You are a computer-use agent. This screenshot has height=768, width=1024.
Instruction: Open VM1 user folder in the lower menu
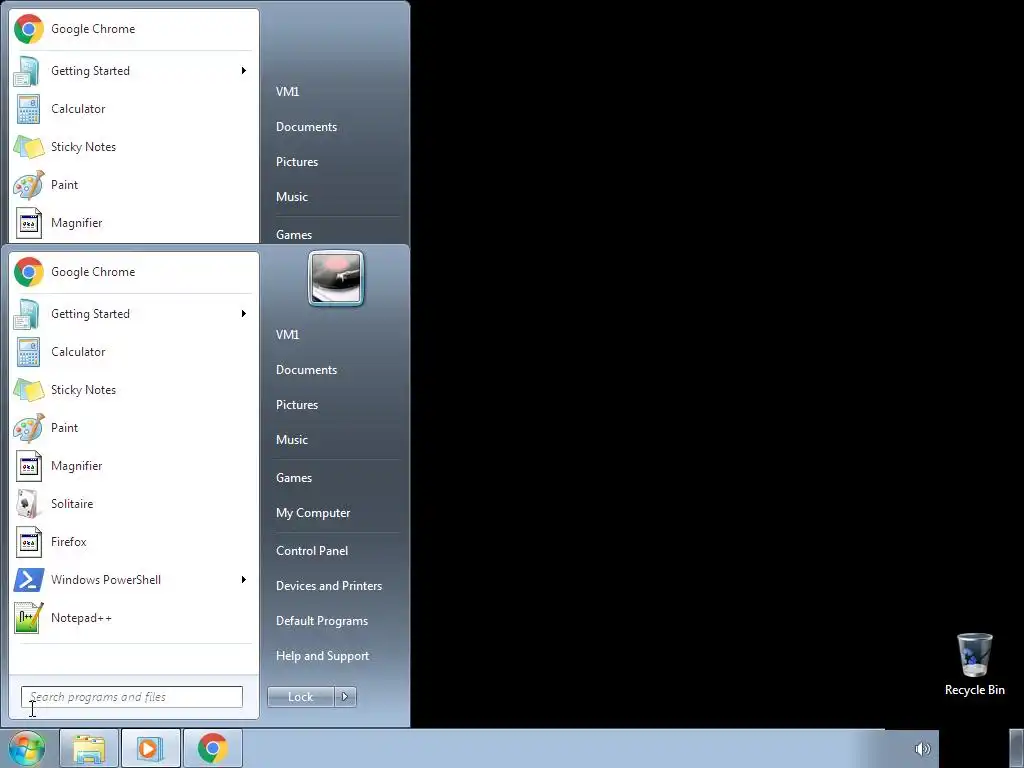(x=287, y=334)
